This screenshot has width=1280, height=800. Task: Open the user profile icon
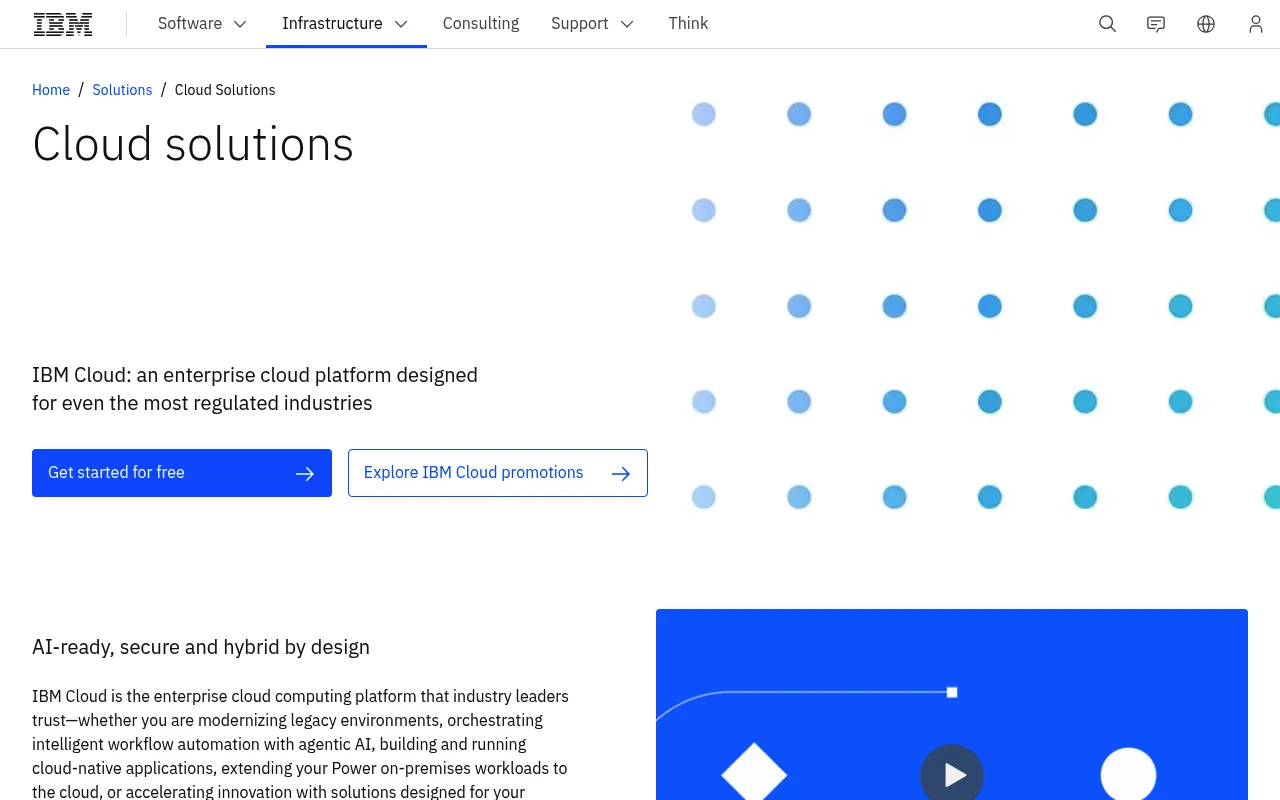tap(1256, 24)
